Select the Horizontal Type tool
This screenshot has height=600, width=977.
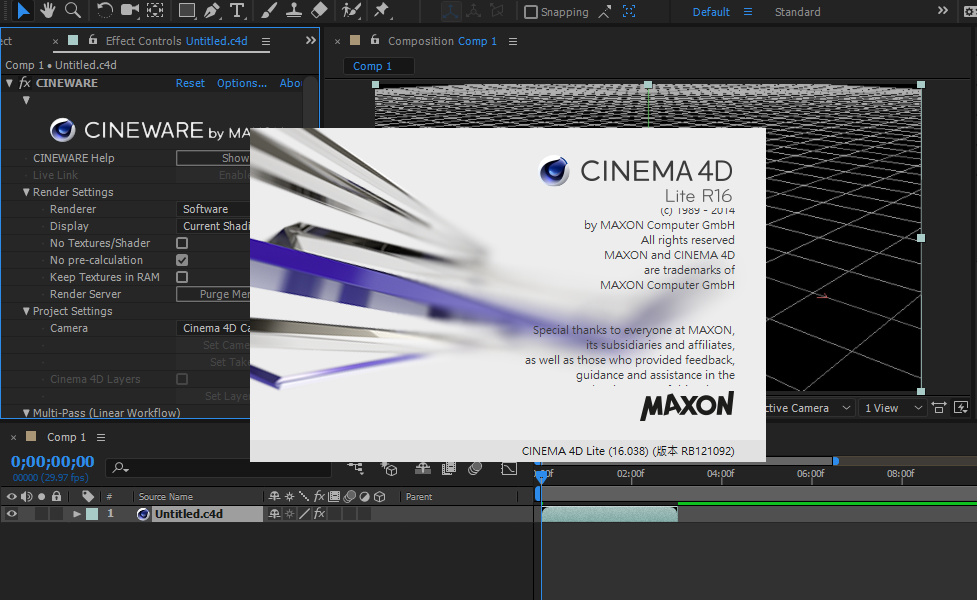tap(237, 11)
